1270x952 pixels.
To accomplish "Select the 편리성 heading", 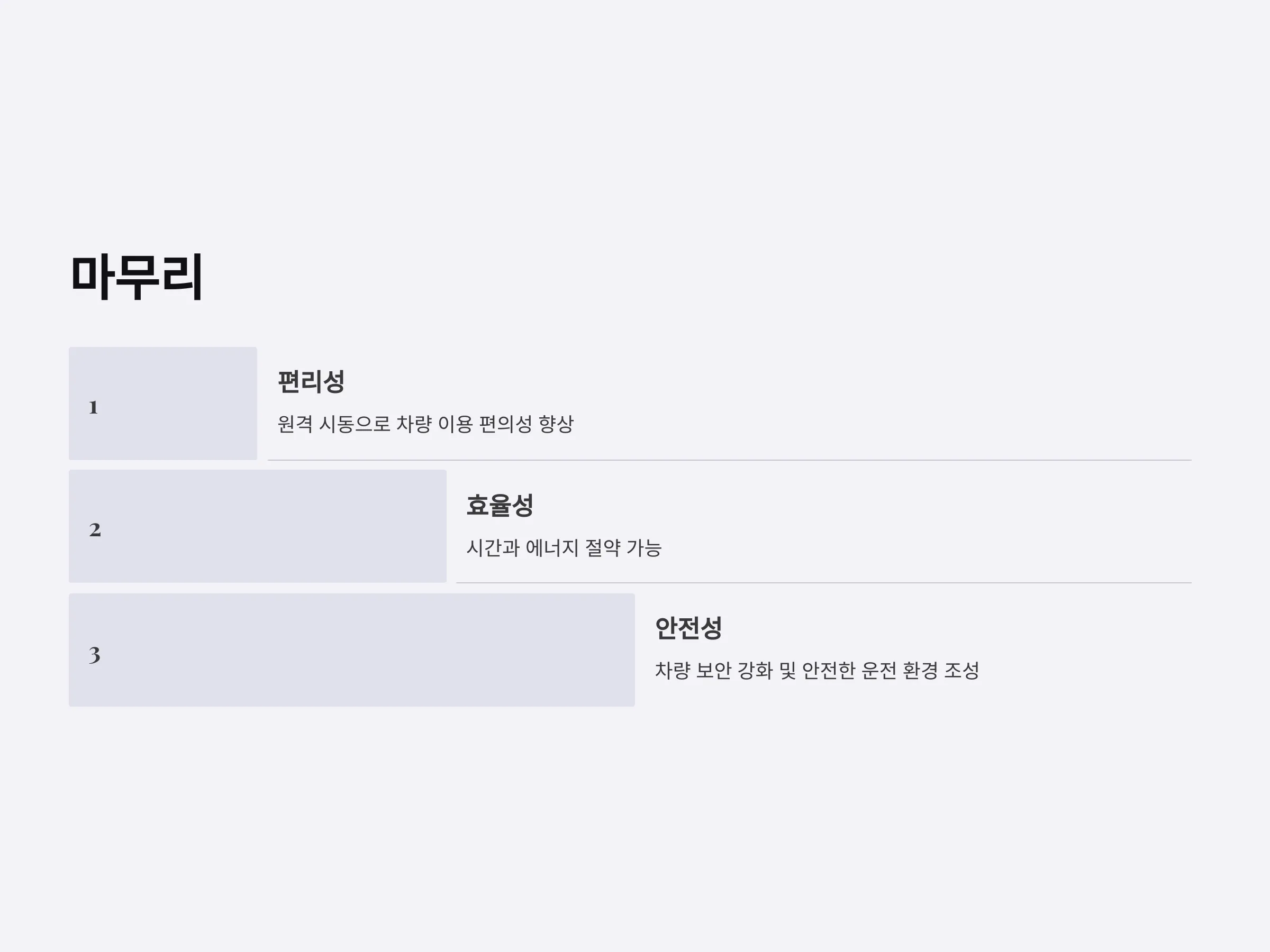I will pos(311,382).
